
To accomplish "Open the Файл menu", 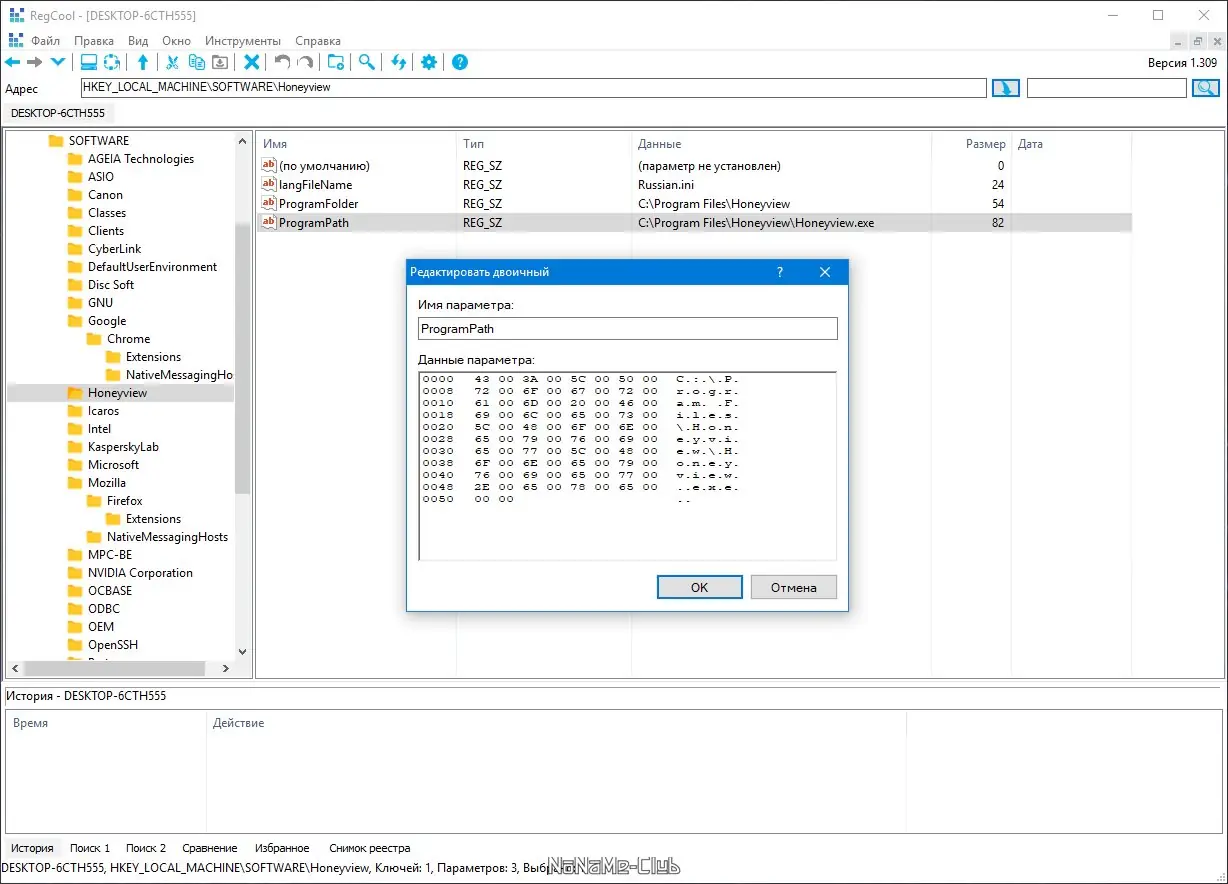I will [x=45, y=41].
